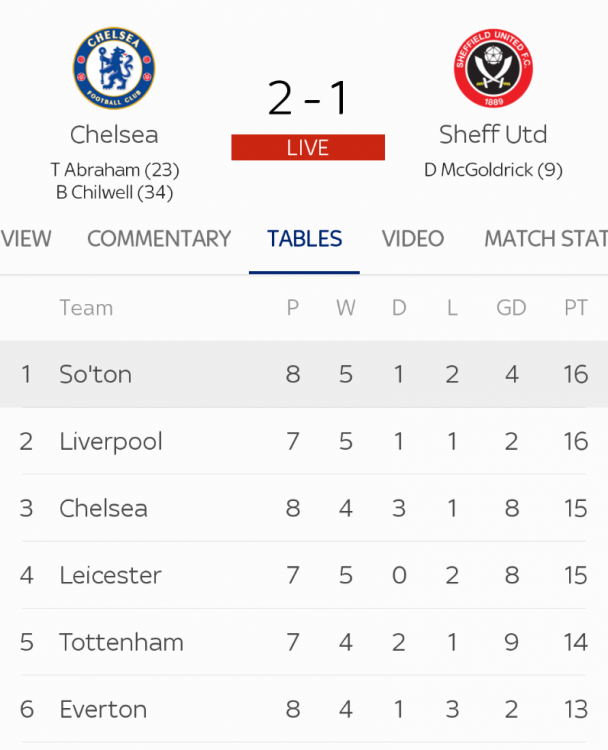Tap the red LIVE badge
The height and width of the screenshot is (750, 608).
coord(308,148)
